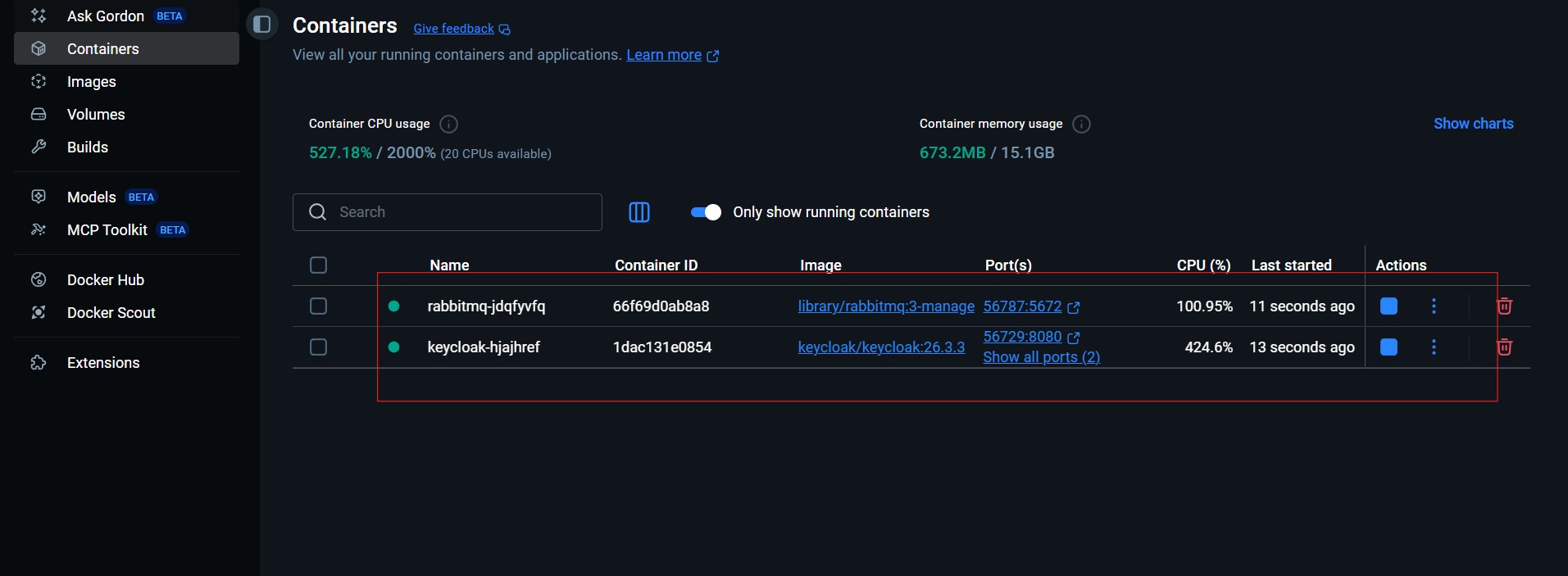
Task: Click CPU usage info icon
Action: pyautogui.click(x=448, y=124)
